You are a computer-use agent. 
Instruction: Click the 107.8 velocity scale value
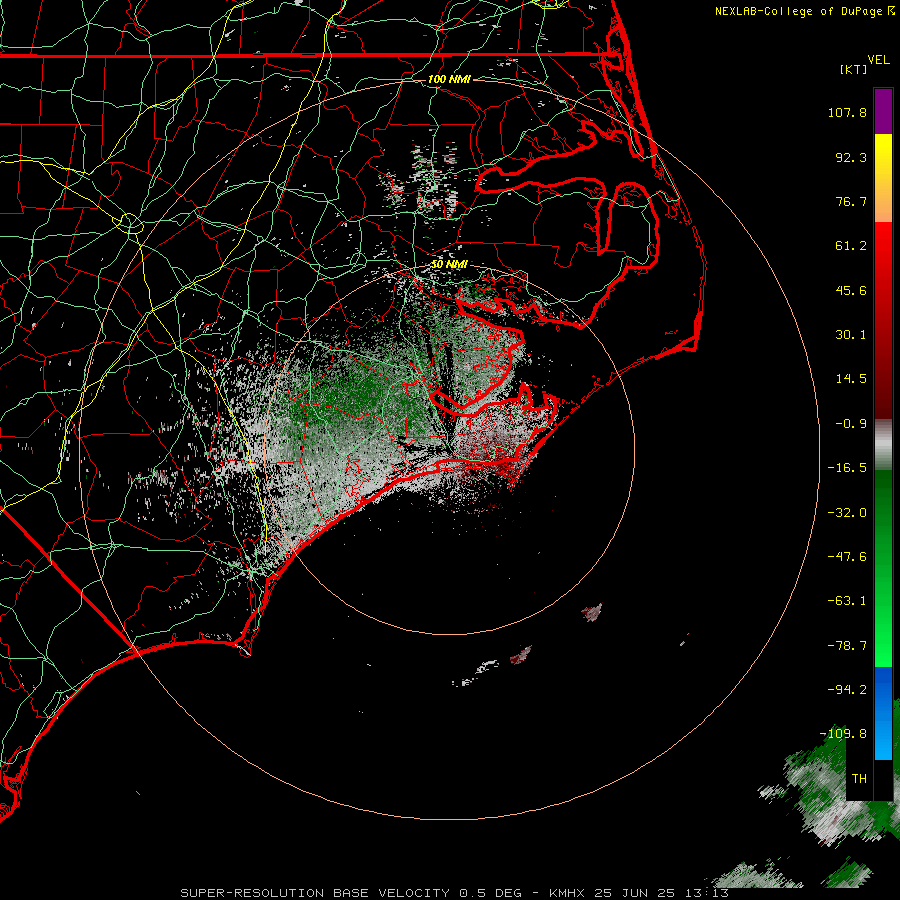click(x=847, y=112)
